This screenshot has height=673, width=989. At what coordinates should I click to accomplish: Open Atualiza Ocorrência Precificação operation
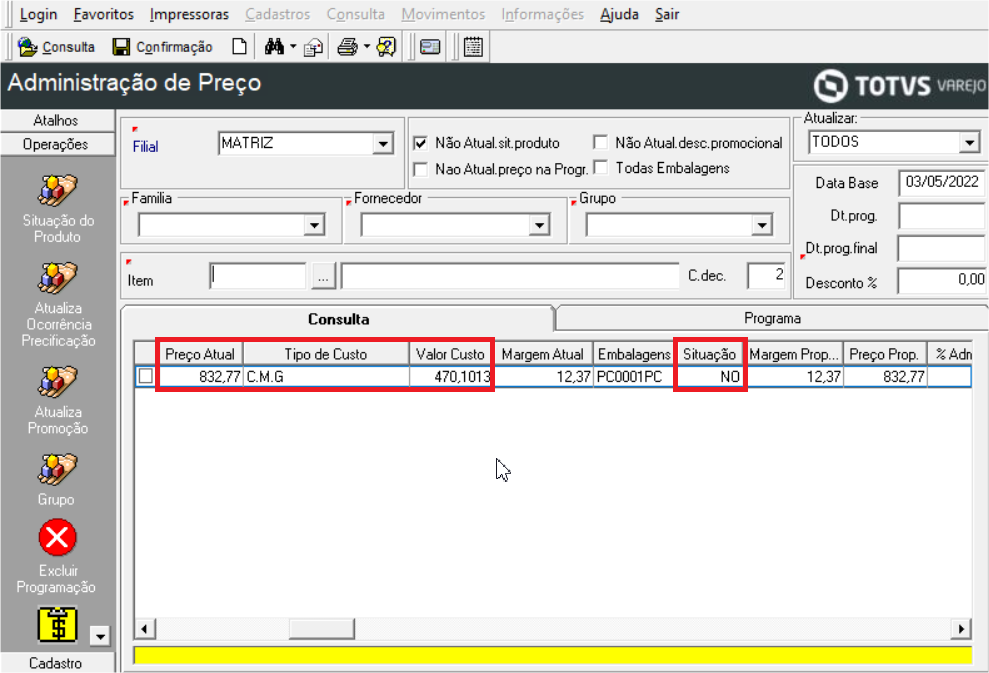(x=57, y=278)
